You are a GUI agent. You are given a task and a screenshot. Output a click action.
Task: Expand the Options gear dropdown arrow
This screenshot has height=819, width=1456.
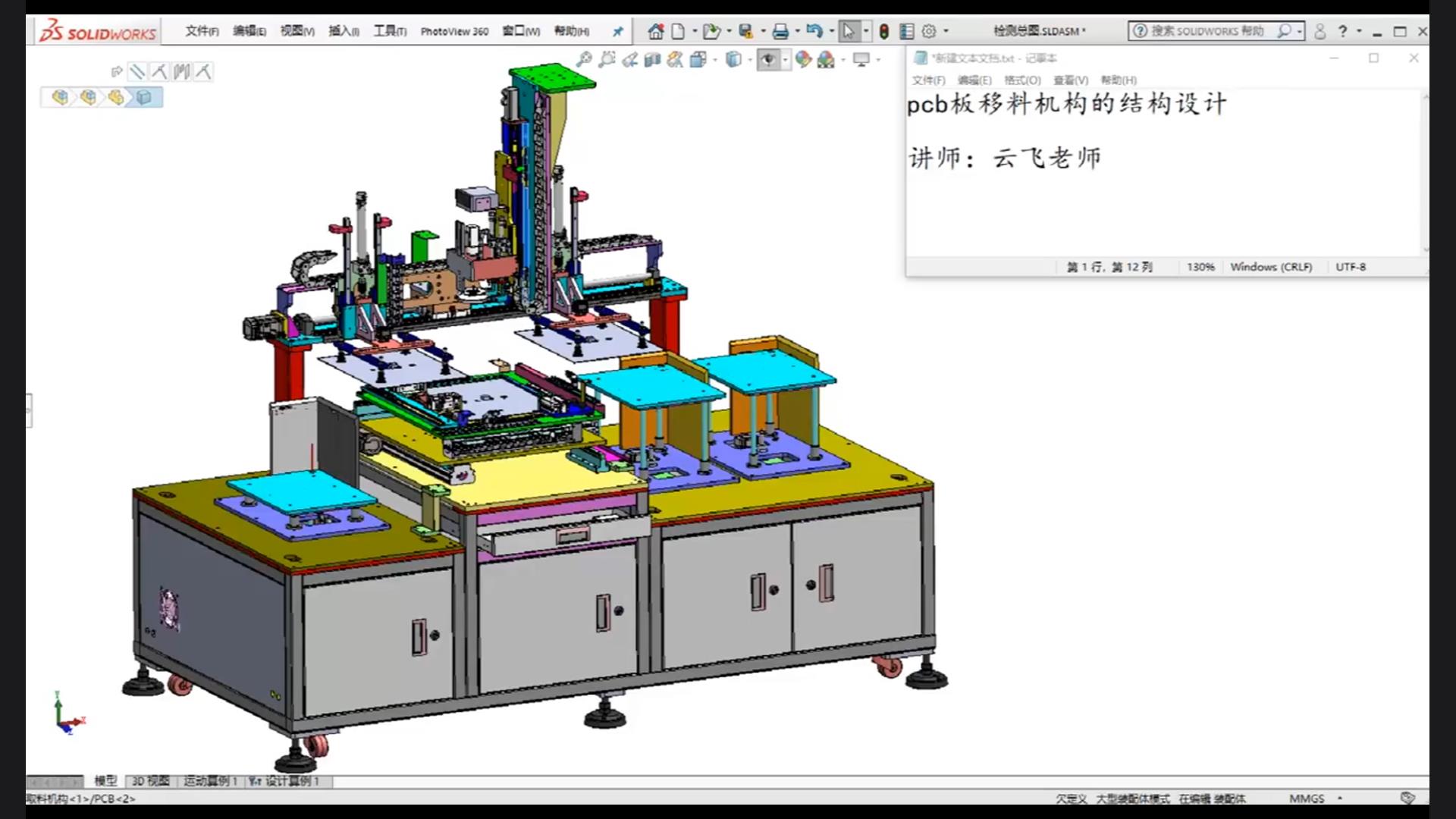coord(946,31)
